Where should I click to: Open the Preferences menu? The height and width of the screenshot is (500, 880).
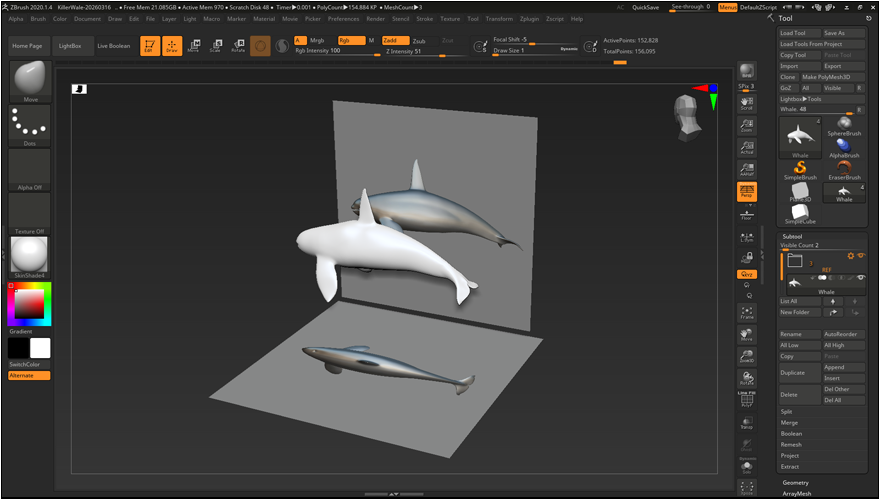pos(343,18)
